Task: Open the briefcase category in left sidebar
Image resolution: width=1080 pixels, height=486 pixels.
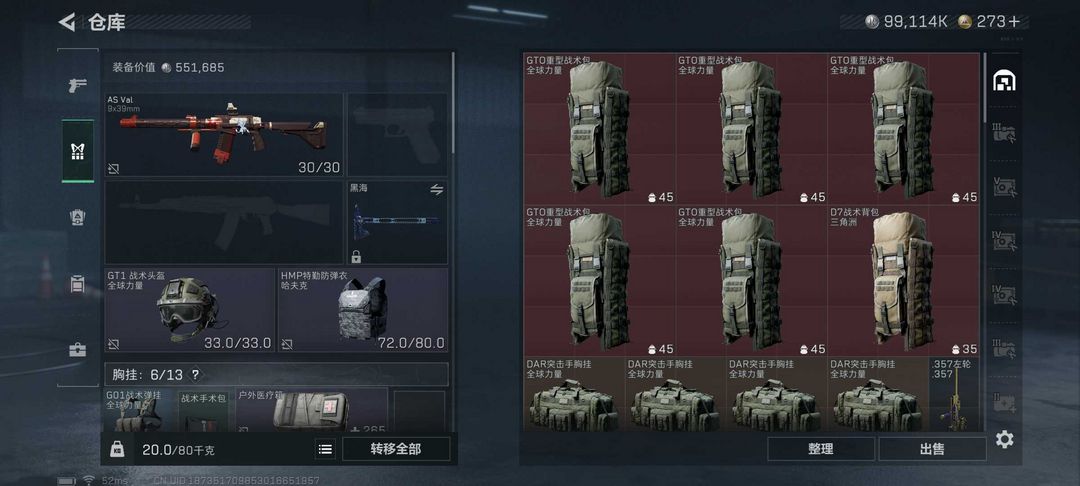Action: tap(77, 350)
